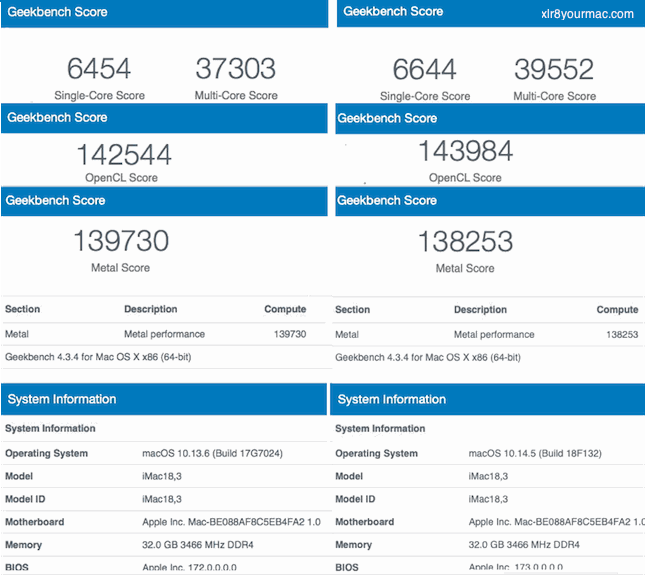
Task: Click the 37303 multi-core score value
Action: tap(235, 68)
